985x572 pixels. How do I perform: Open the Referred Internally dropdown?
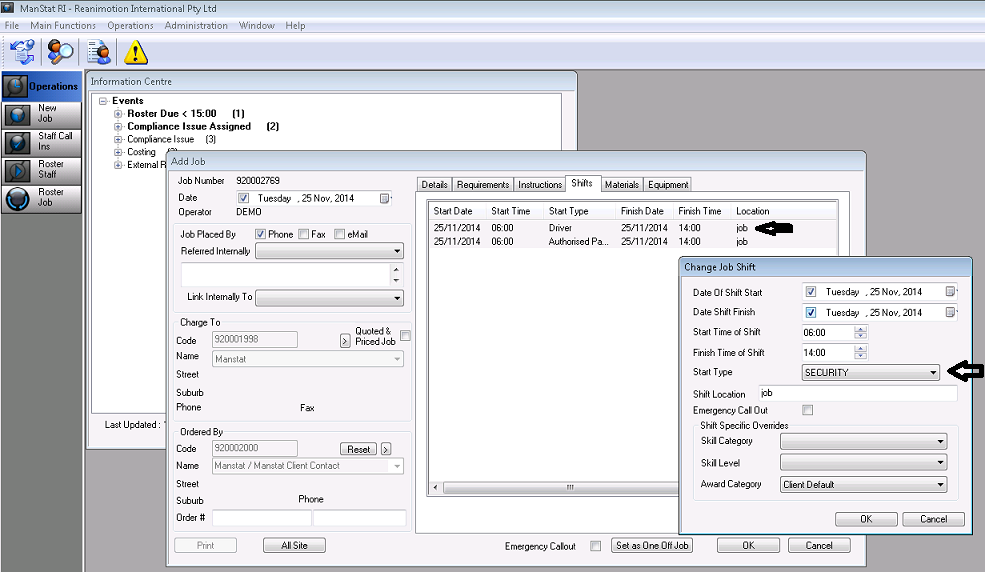330,251
